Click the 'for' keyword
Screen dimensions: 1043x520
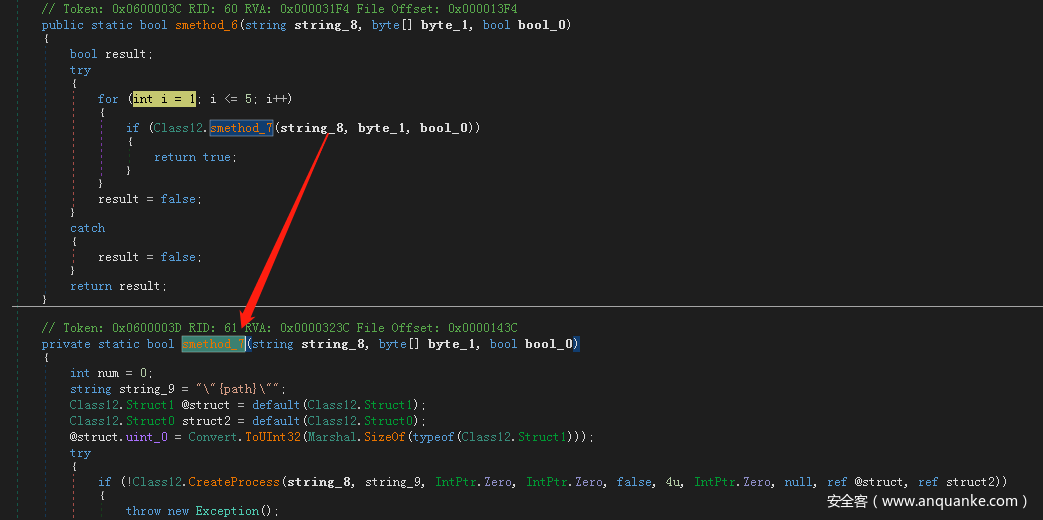point(108,99)
